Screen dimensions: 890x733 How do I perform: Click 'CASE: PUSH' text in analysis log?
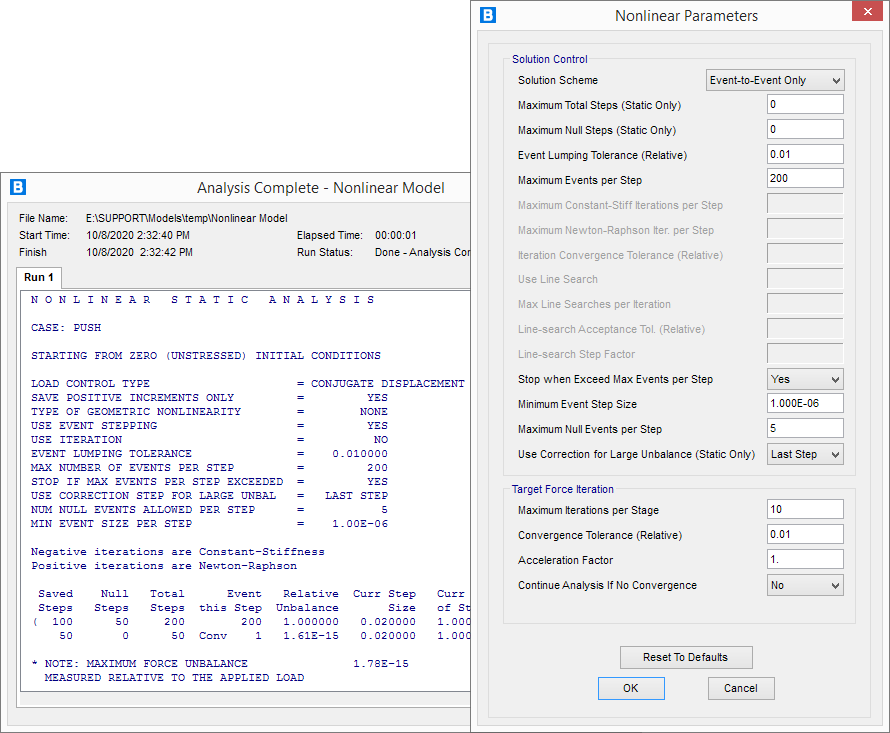[x=66, y=328]
